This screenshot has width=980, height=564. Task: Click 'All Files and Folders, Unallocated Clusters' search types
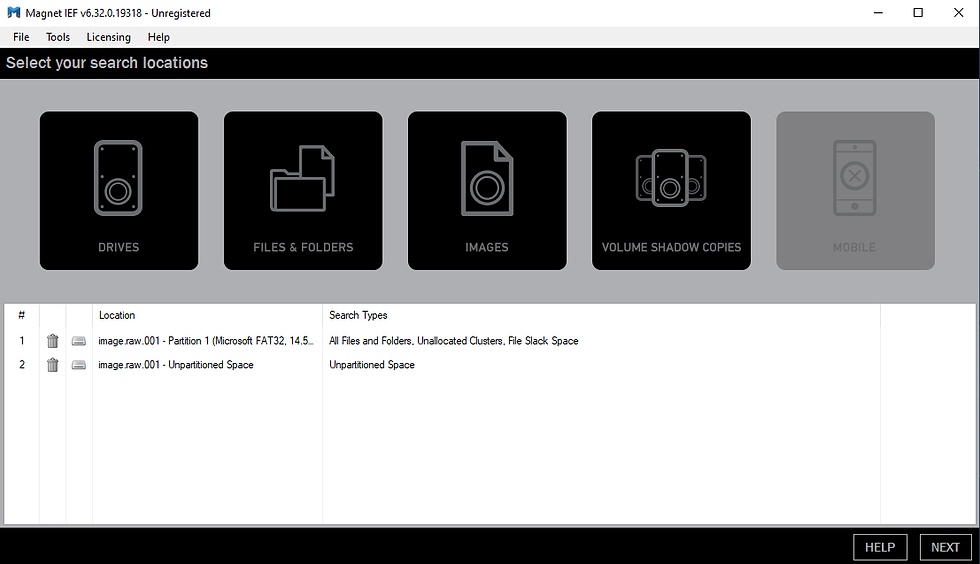click(x=454, y=341)
